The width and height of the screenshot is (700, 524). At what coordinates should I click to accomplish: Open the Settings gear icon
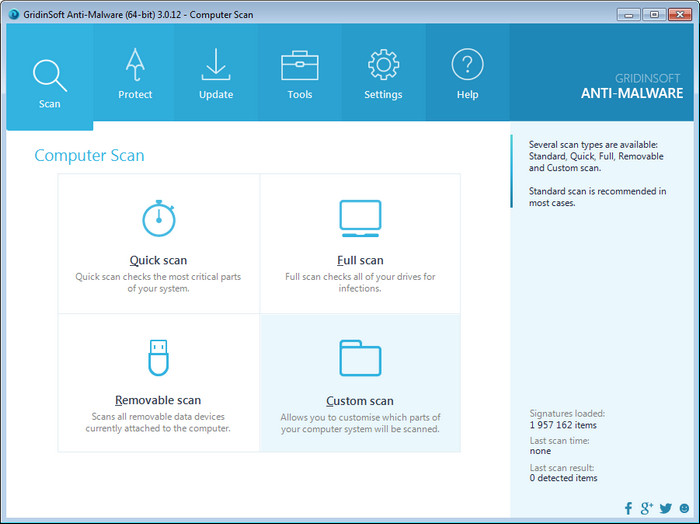[x=383, y=65]
